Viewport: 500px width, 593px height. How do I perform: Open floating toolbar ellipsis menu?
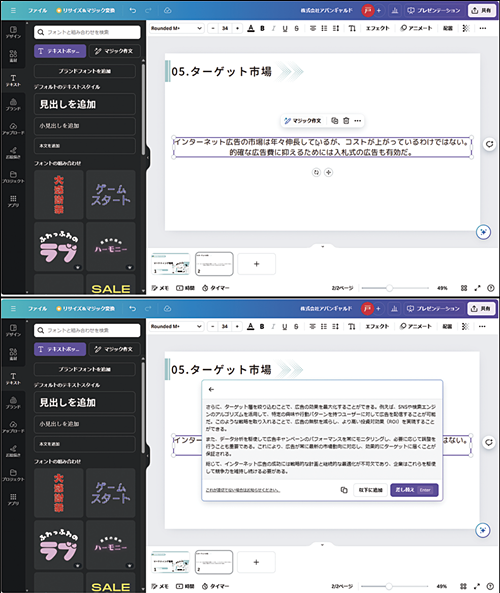click(358, 121)
